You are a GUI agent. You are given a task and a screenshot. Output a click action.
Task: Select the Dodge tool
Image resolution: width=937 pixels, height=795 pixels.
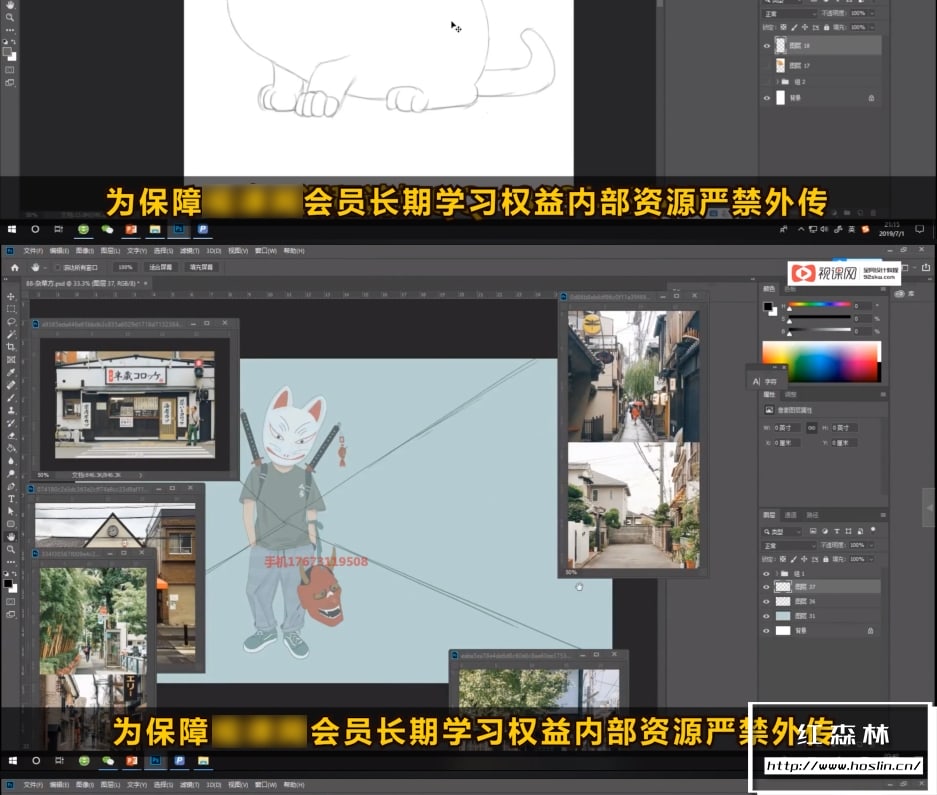11,473
